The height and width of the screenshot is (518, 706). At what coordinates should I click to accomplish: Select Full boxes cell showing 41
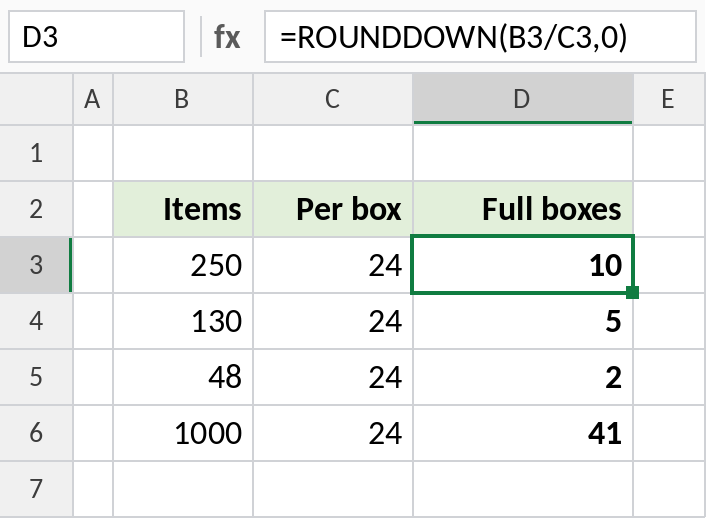click(x=523, y=433)
